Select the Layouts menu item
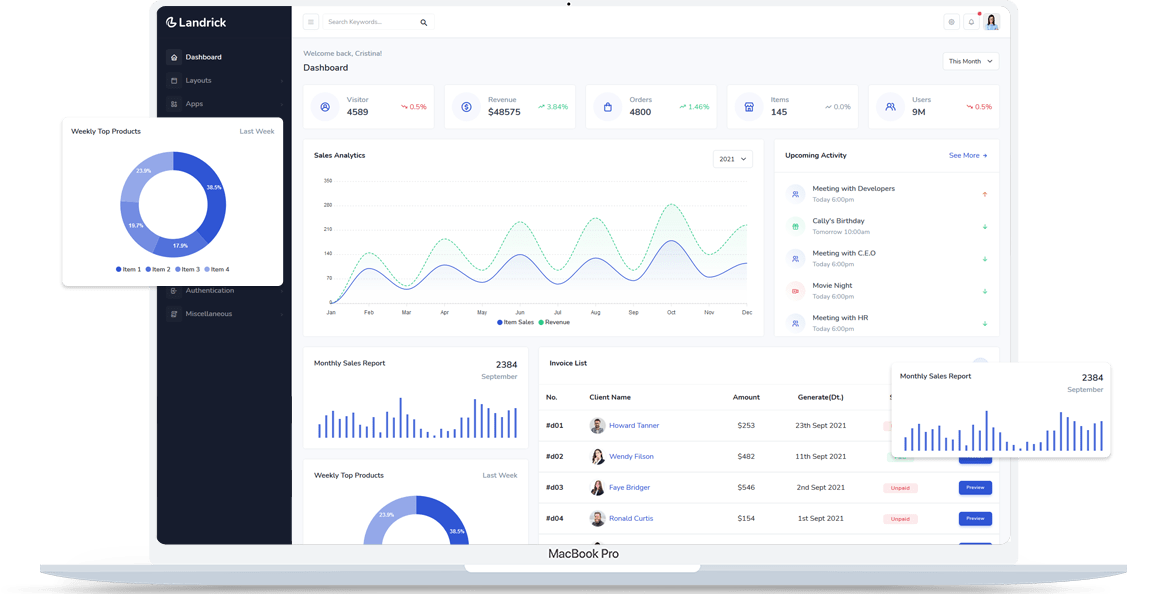1175x594 pixels. pos(197,80)
